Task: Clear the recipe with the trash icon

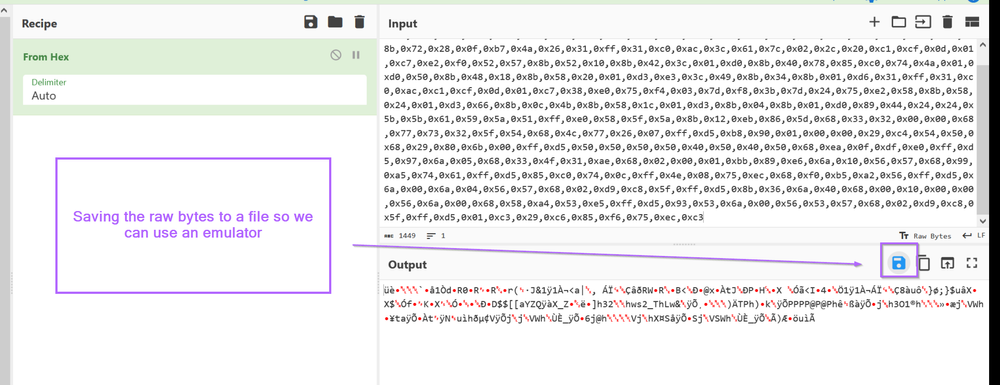Action: coord(360,22)
